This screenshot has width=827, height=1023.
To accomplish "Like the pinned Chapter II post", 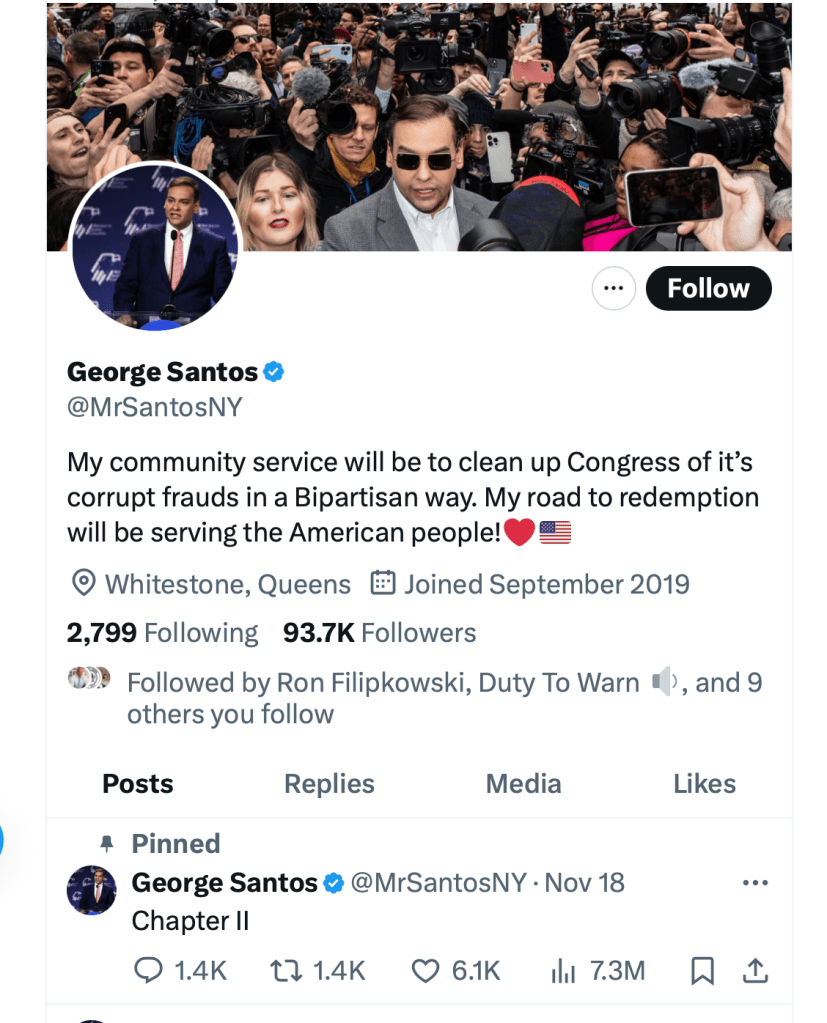I will 426,970.
